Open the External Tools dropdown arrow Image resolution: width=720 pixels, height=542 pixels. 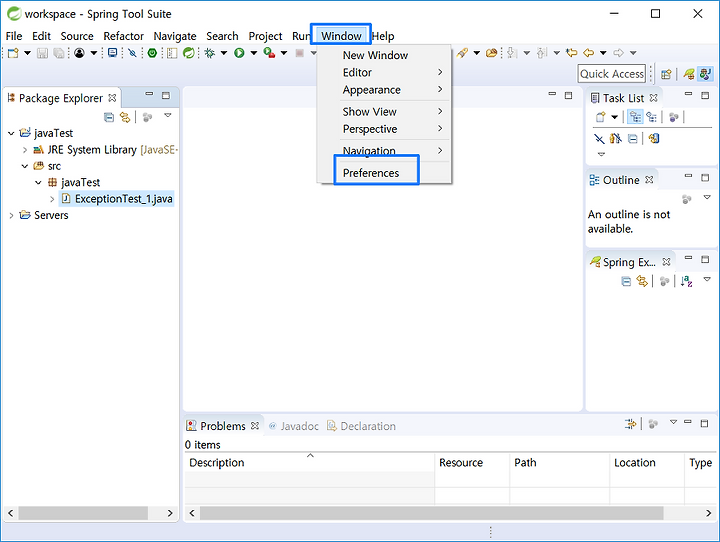pyautogui.click(x=284, y=53)
